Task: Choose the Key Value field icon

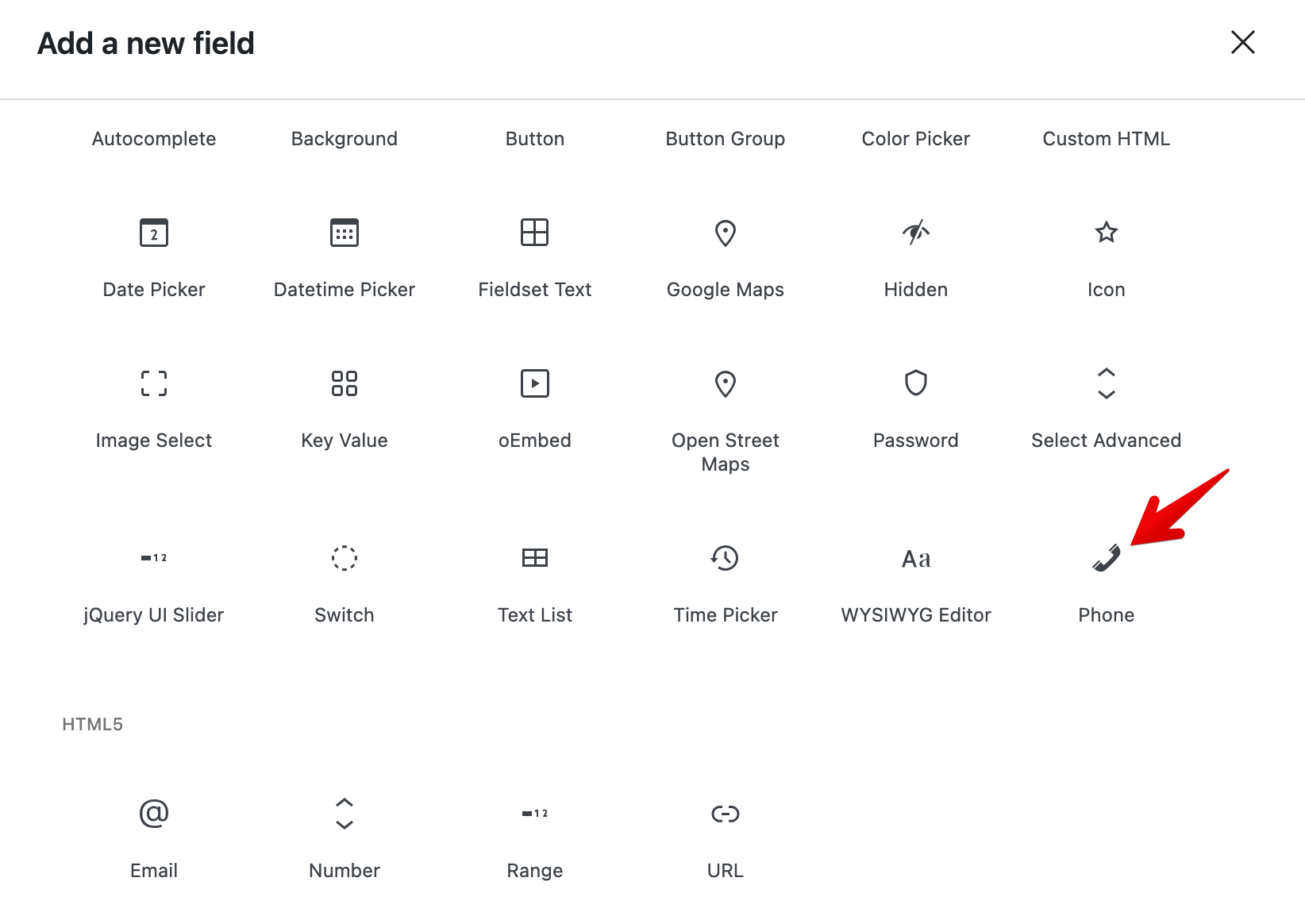Action: 344,383
